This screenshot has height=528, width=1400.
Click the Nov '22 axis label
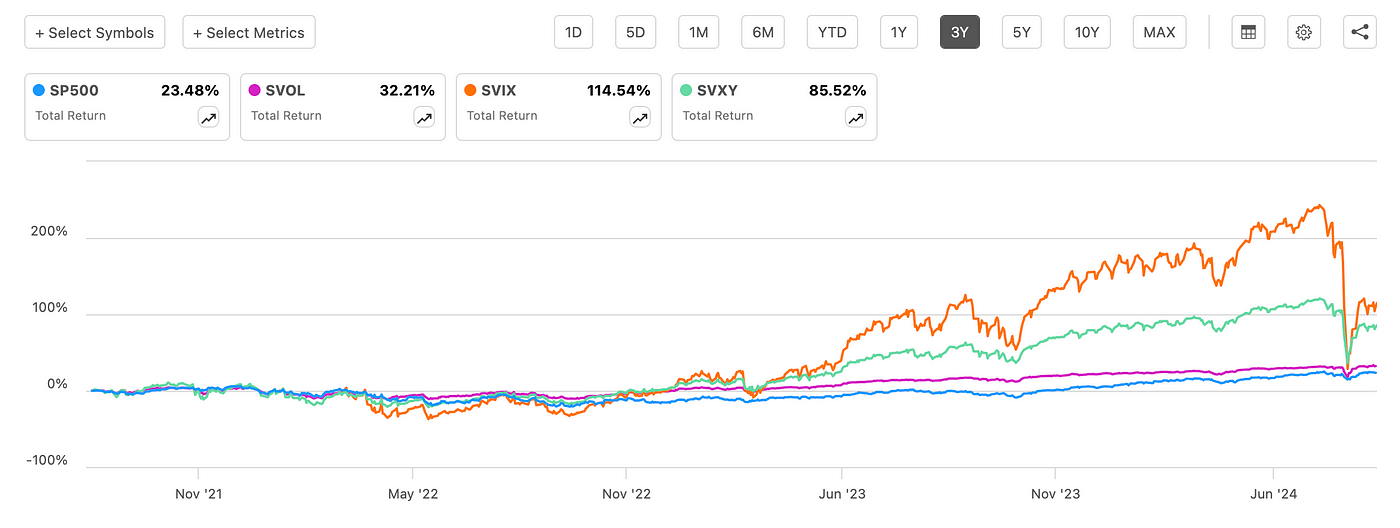(626, 494)
